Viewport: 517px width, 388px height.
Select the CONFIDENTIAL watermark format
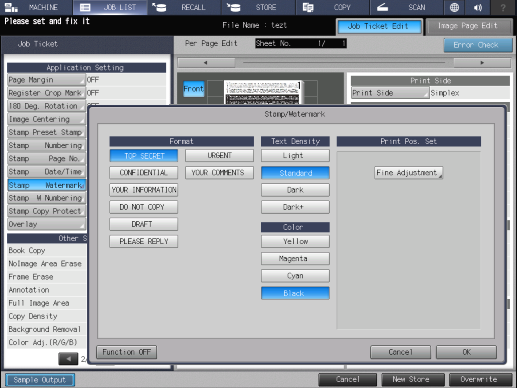(143, 173)
